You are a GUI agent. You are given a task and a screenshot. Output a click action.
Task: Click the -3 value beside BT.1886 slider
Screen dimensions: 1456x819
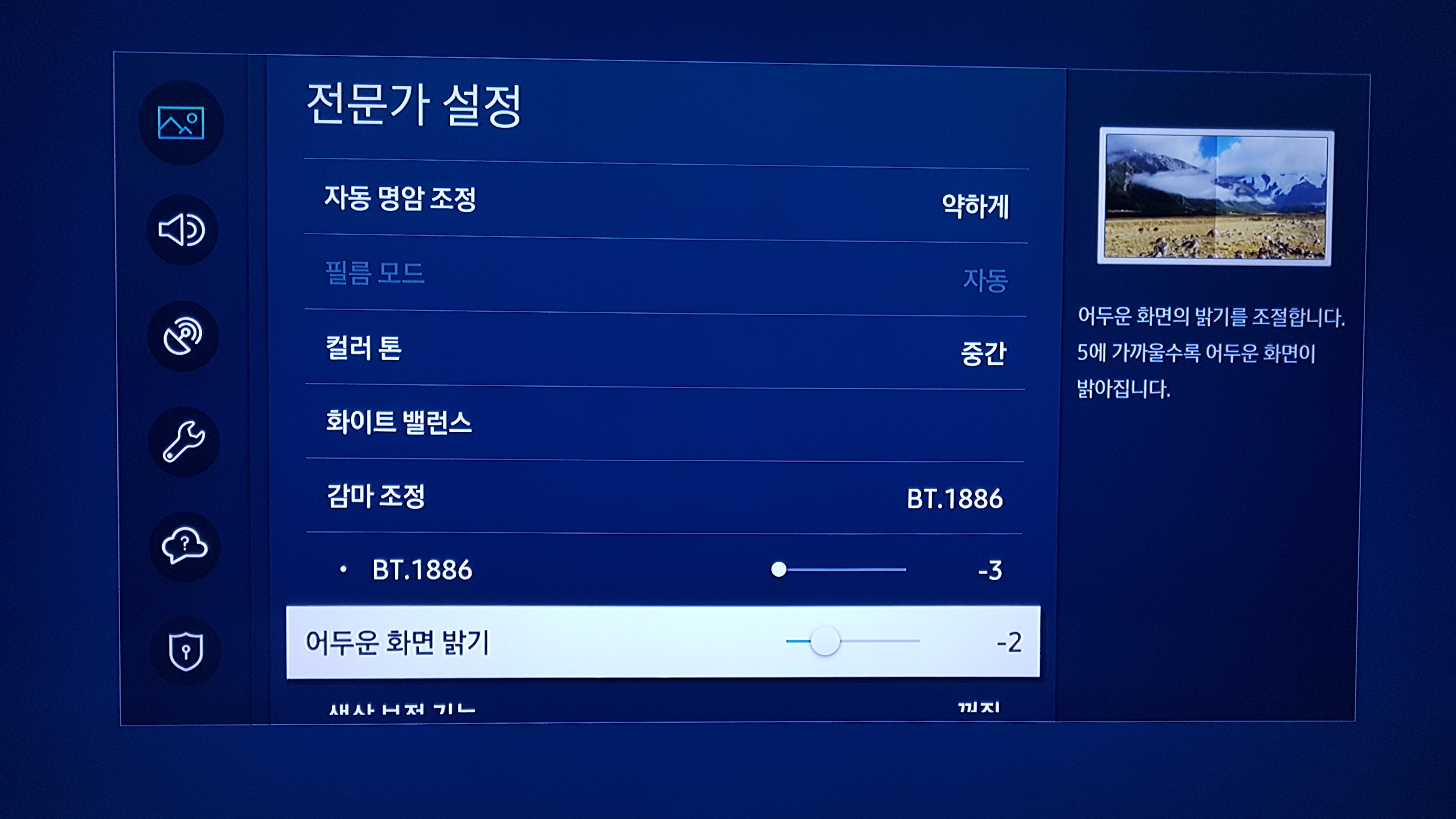pos(990,571)
